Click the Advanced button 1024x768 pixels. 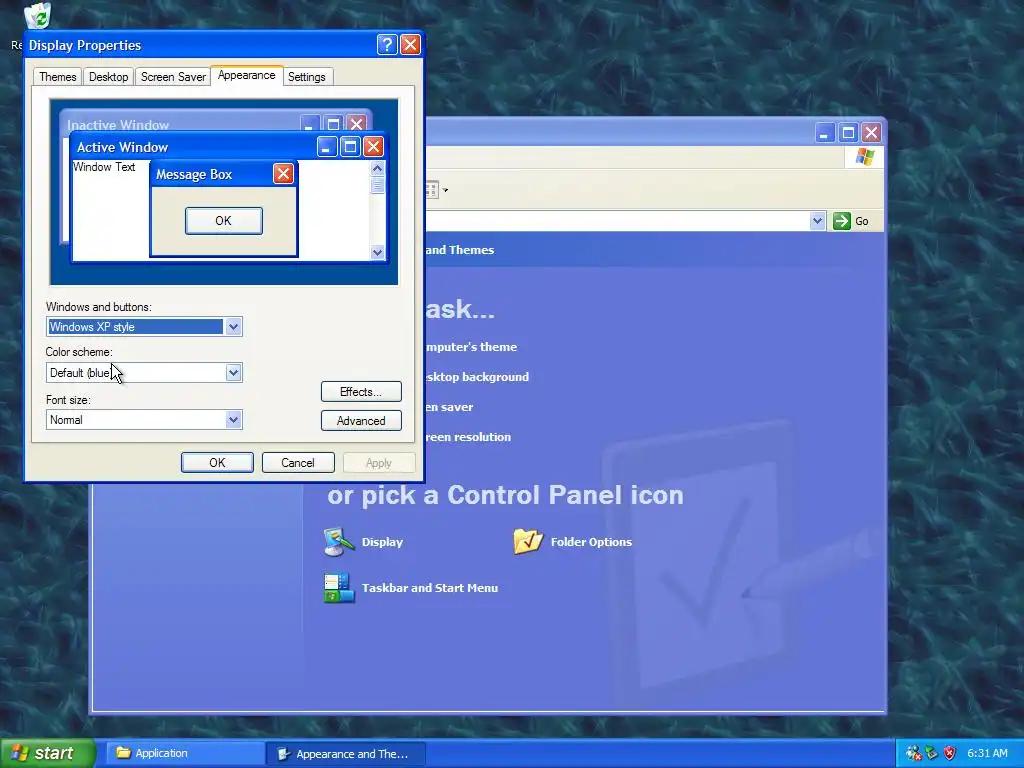tap(361, 421)
